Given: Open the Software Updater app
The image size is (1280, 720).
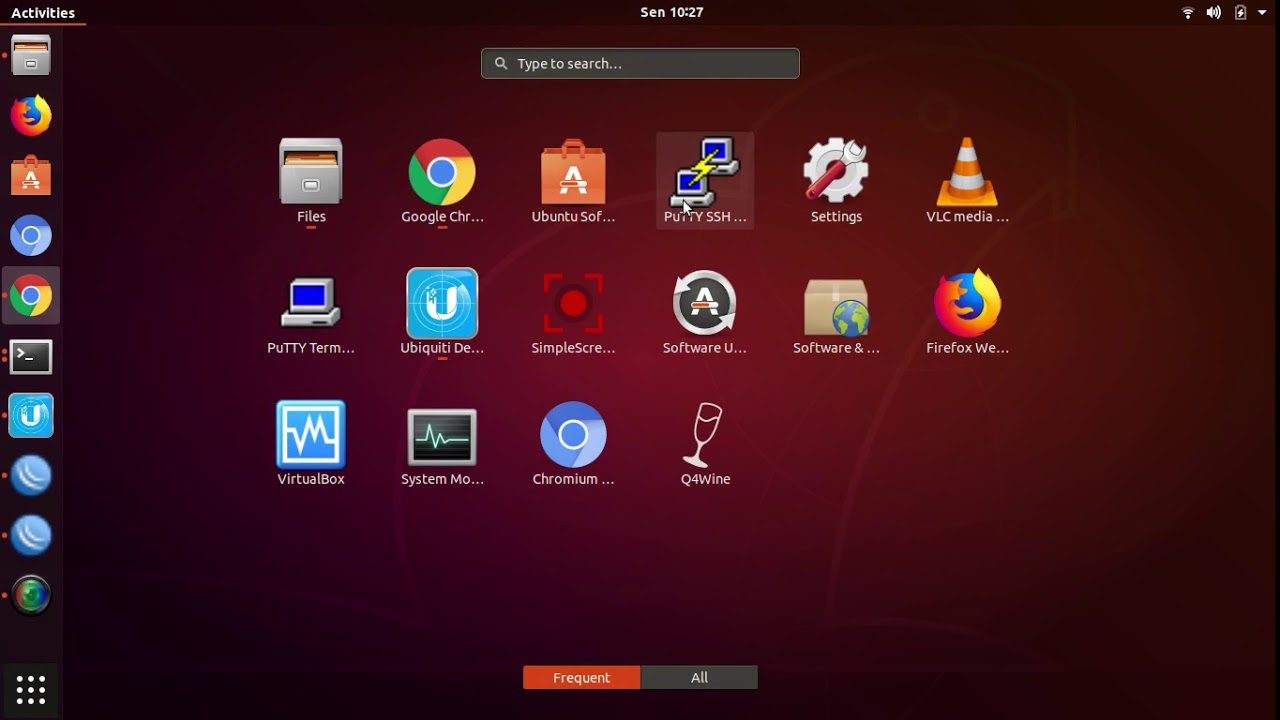Looking at the screenshot, I should (x=705, y=312).
